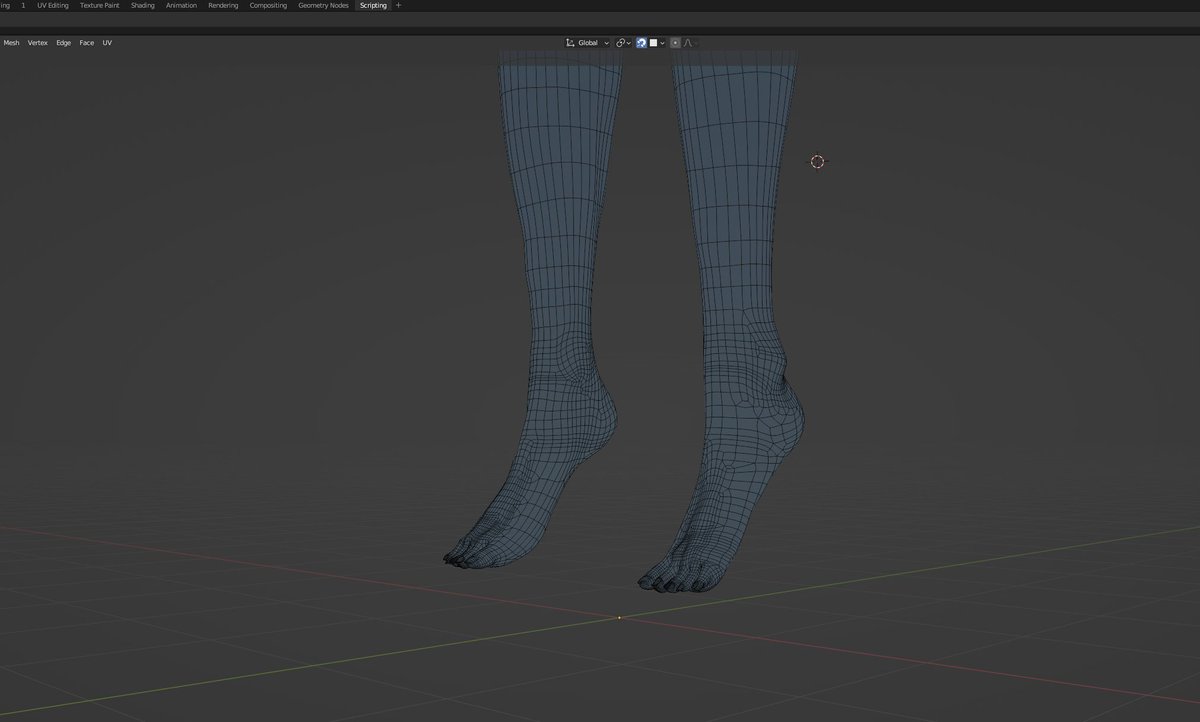Open the Face menu
This screenshot has height=722, width=1200.
pyautogui.click(x=87, y=43)
